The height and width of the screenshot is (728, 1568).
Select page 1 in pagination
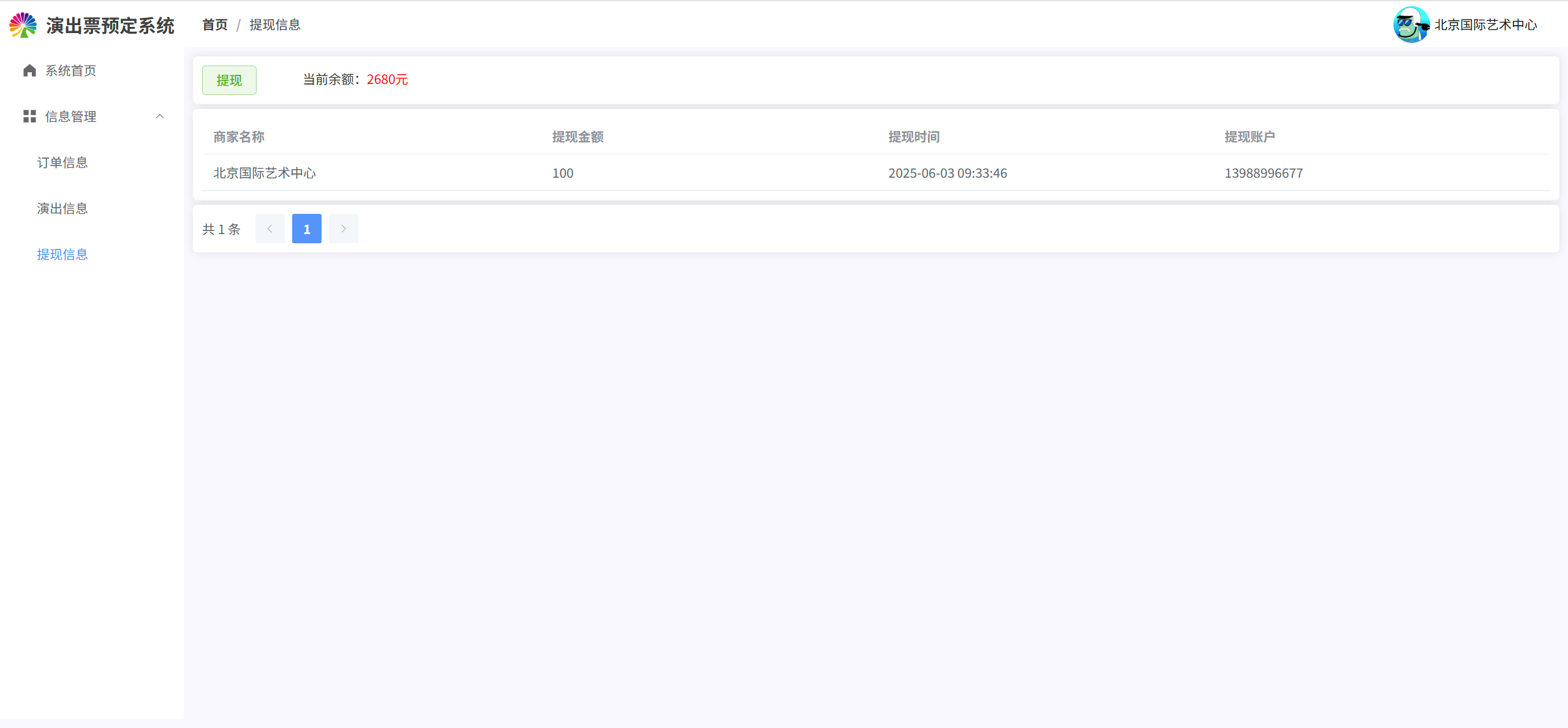coord(307,229)
